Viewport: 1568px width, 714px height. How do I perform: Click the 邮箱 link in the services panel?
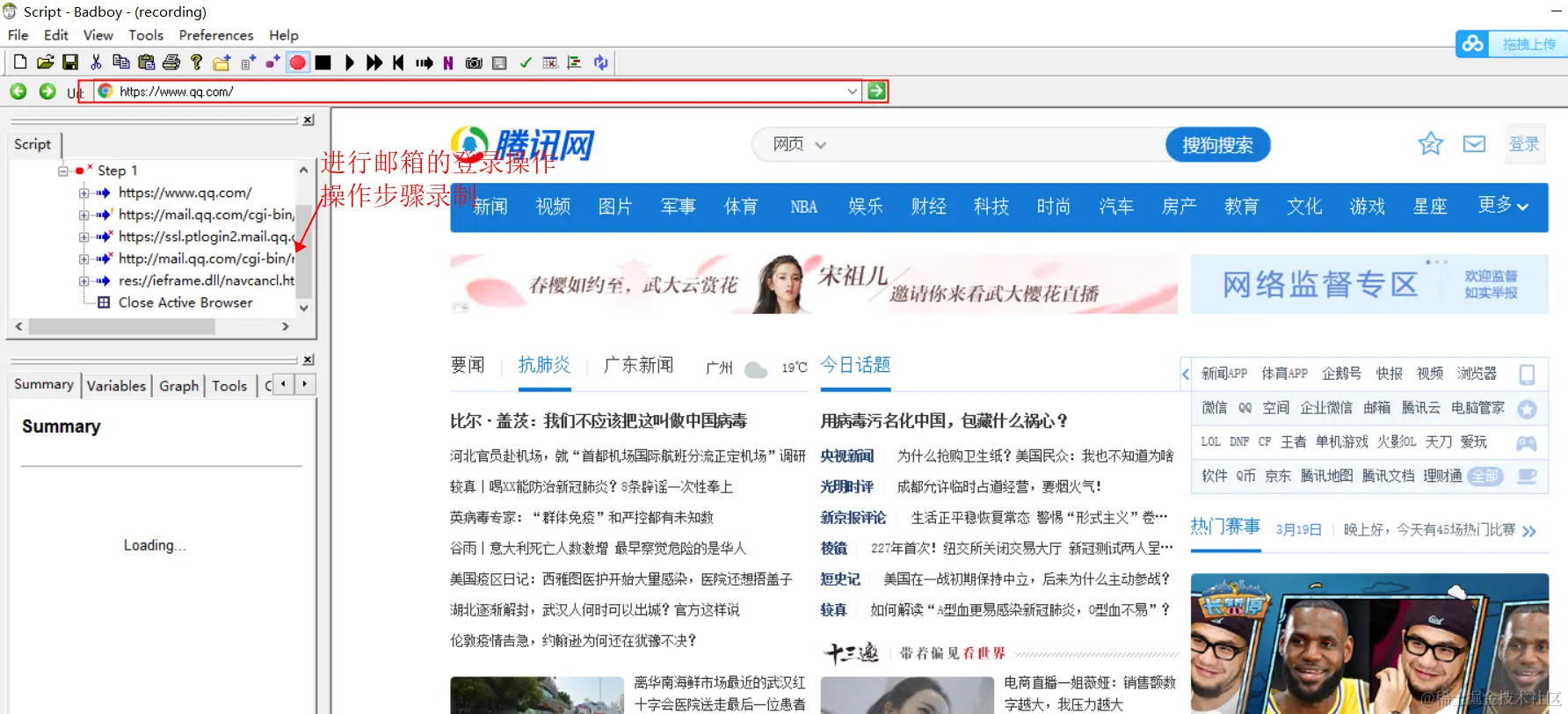pyautogui.click(x=1376, y=408)
